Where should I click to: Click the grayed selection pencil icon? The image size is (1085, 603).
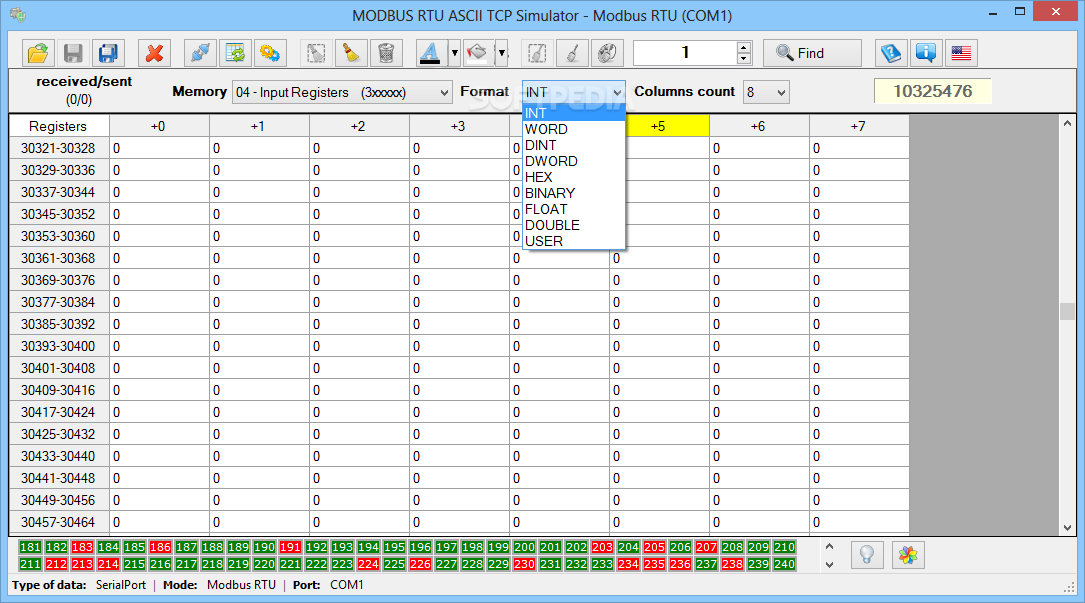(537, 53)
